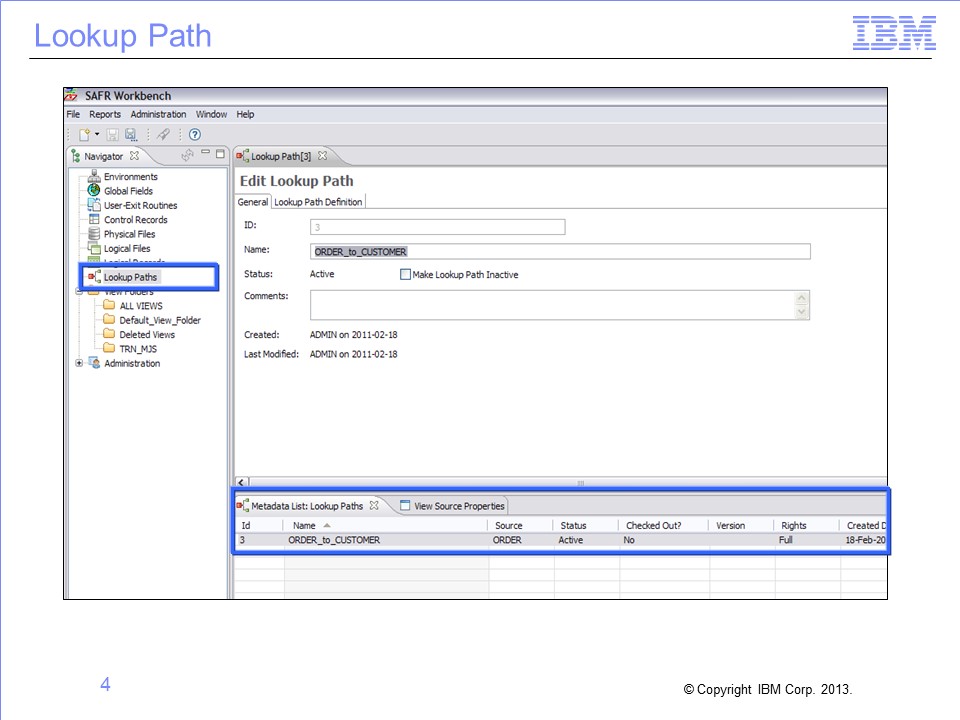Click the pin toolbar icon left of Help
This screenshot has width=960, height=720.
pos(163,135)
